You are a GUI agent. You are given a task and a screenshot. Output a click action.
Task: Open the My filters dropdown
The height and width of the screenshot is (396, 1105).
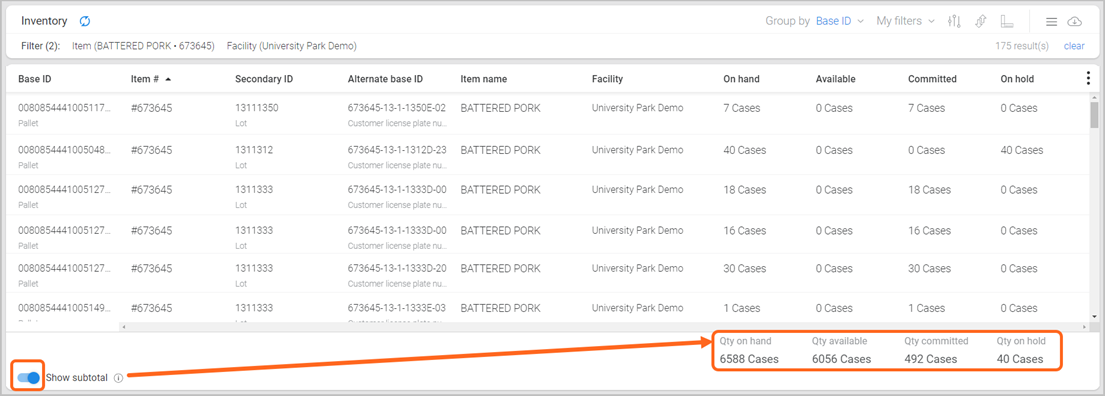[x=906, y=21]
